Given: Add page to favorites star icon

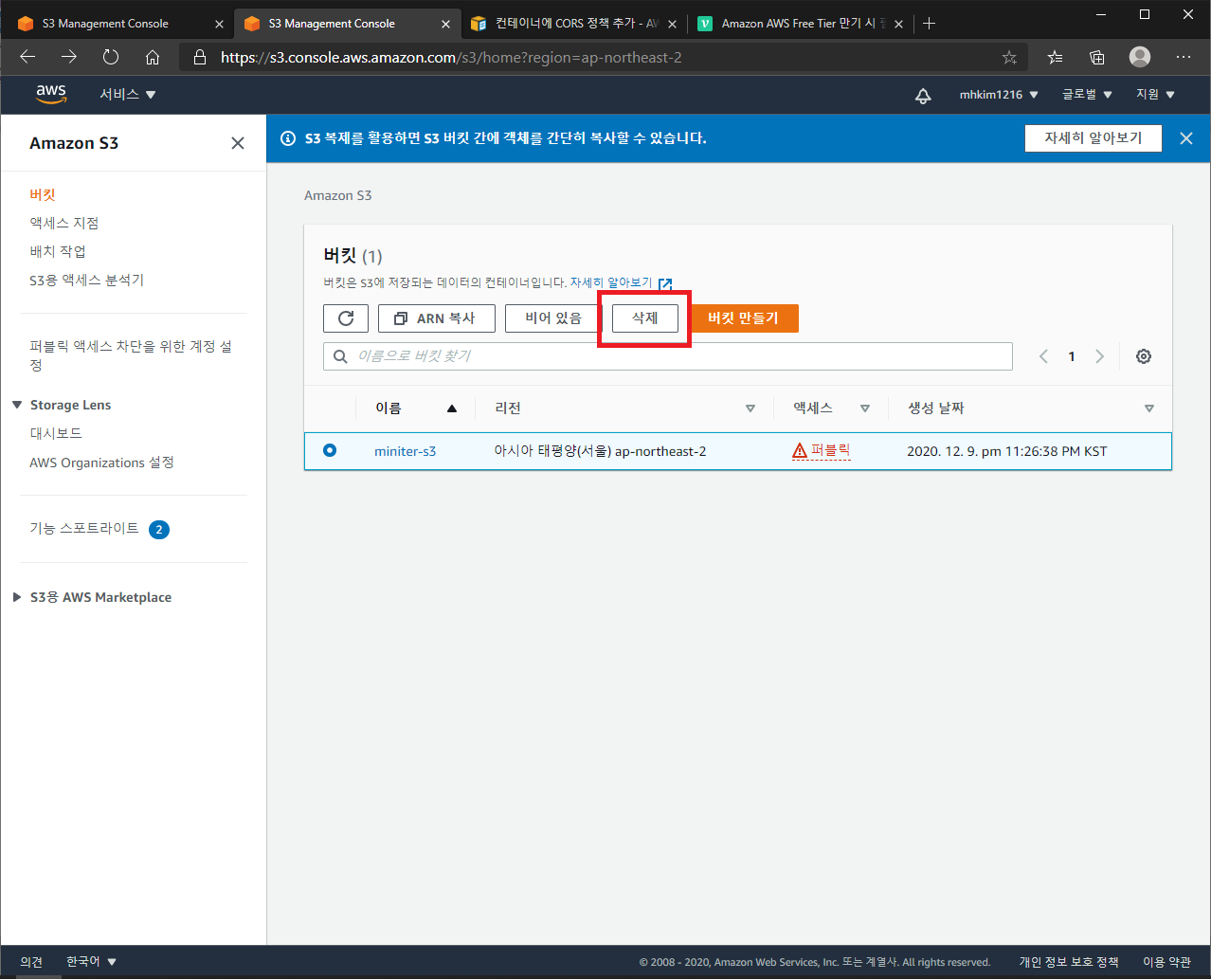Looking at the screenshot, I should pyautogui.click(x=1009, y=58).
